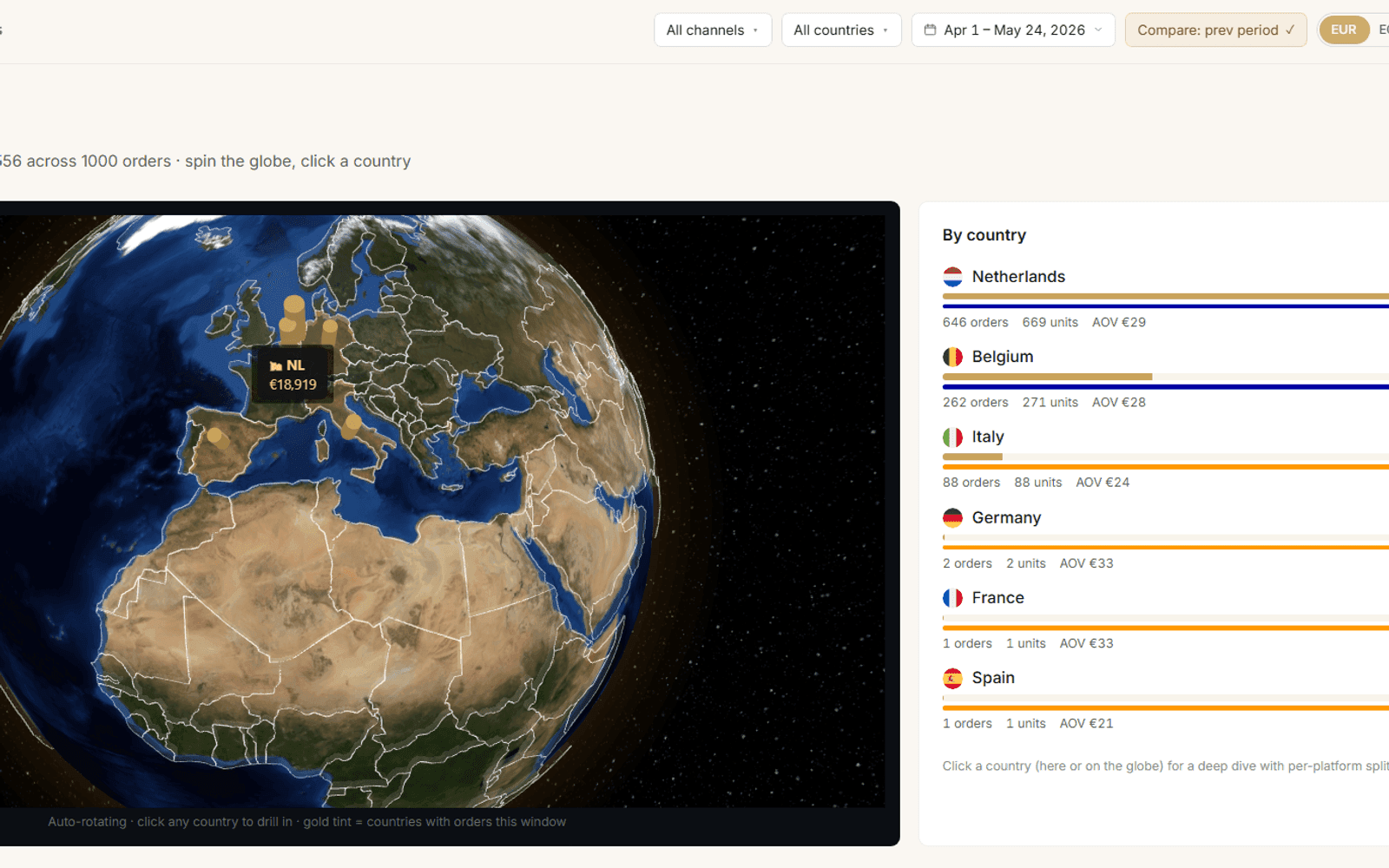Open Italy country row
1389x868 pixels.
[x=1166, y=458]
